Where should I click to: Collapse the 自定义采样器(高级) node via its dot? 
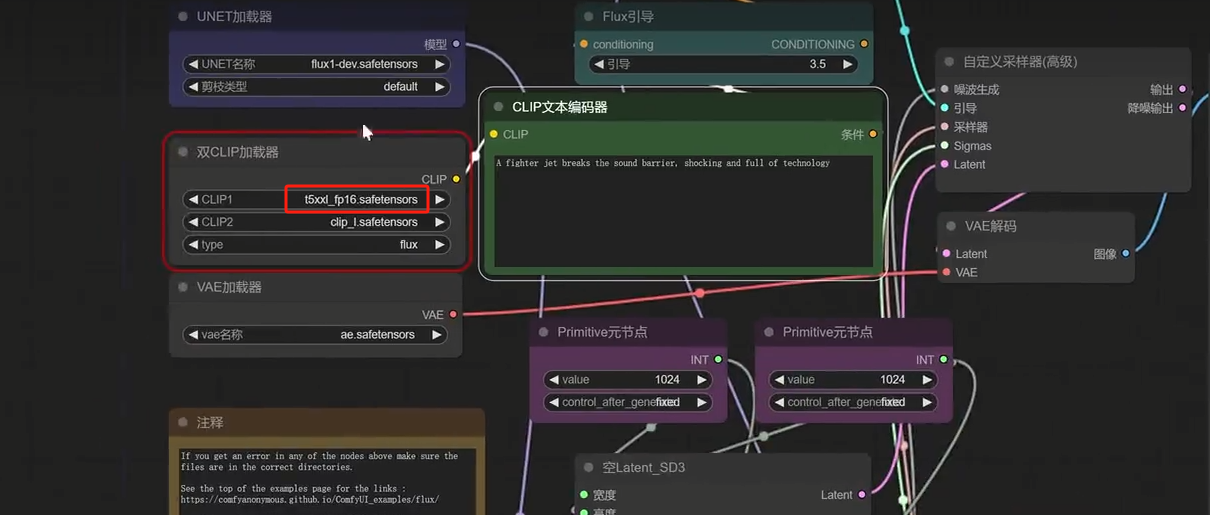pos(949,61)
